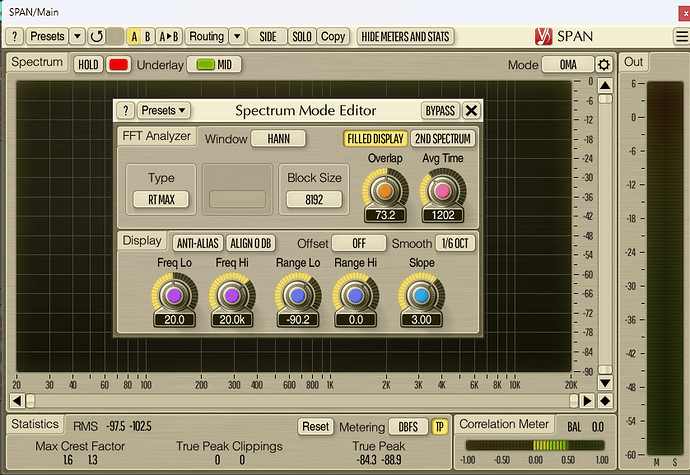Open the main Presets dropdown arrow
Image resolution: width=690 pixels, height=475 pixels.
tap(77, 37)
